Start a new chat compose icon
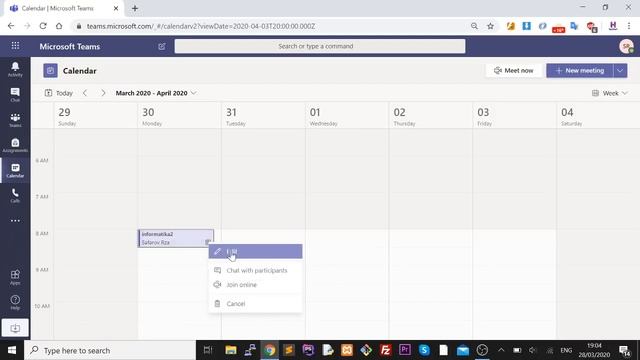The height and width of the screenshot is (360, 640). (162, 46)
